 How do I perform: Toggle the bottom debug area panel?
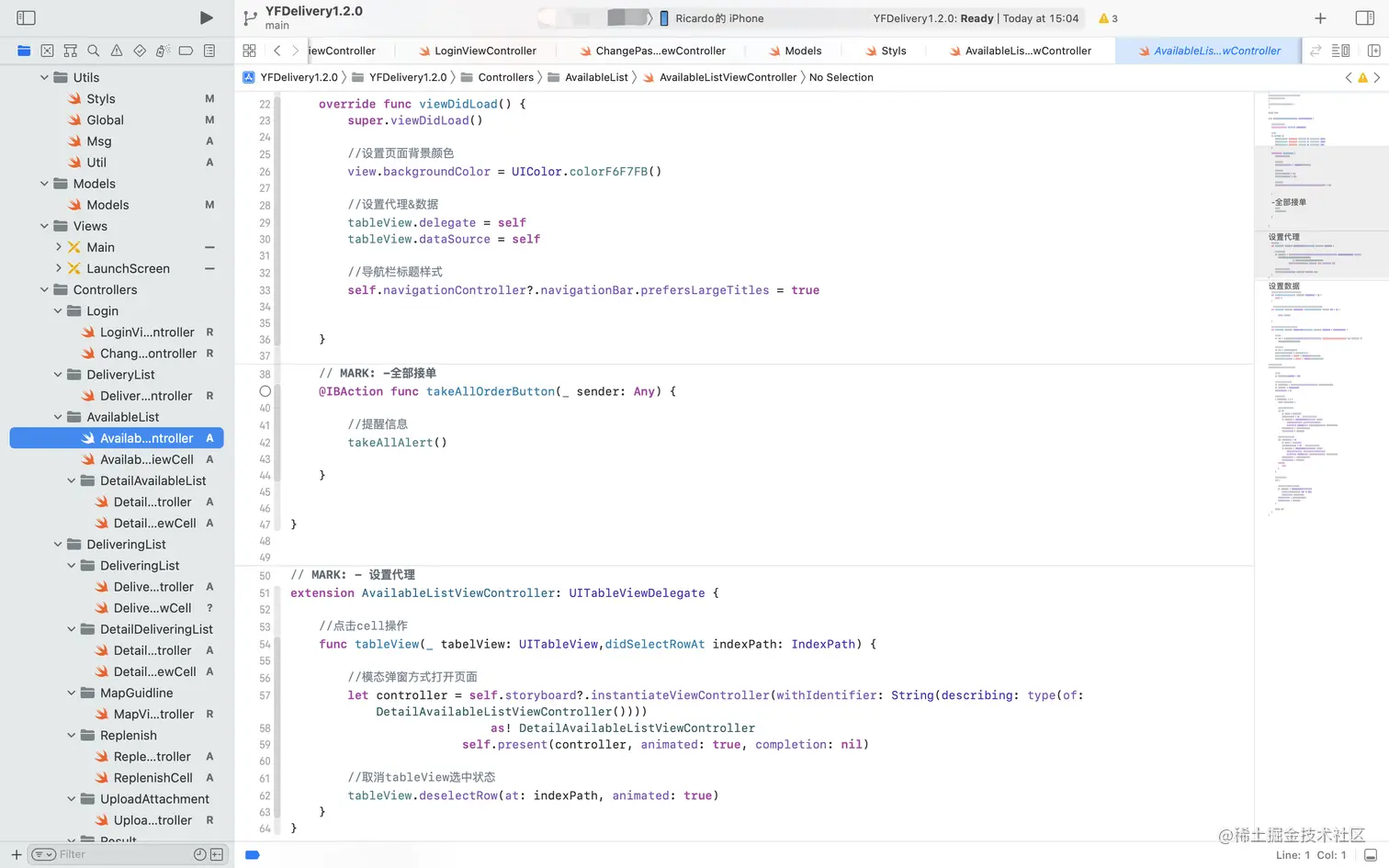tap(1371, 855)
